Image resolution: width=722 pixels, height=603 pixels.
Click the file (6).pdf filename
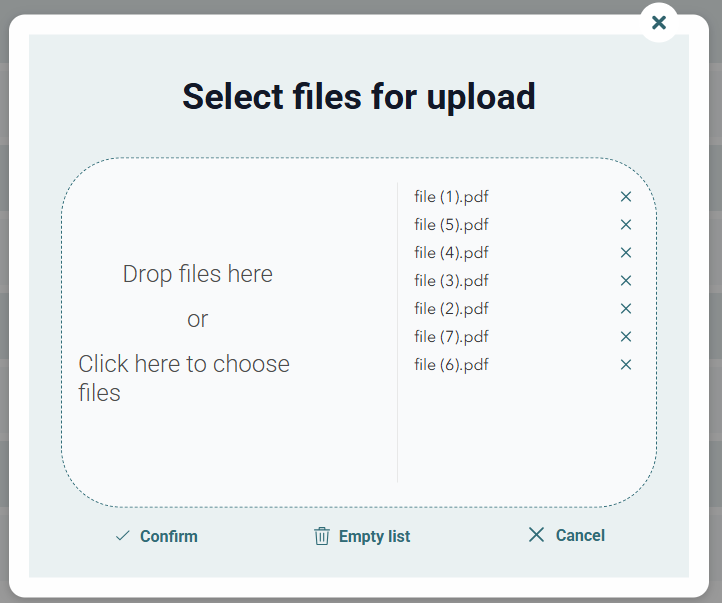point(451,365)
